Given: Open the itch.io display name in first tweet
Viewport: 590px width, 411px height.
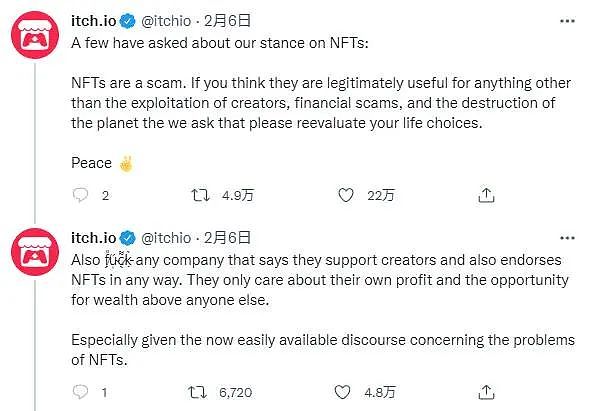Looking at the screenshot, I should [x=94, y=21].
